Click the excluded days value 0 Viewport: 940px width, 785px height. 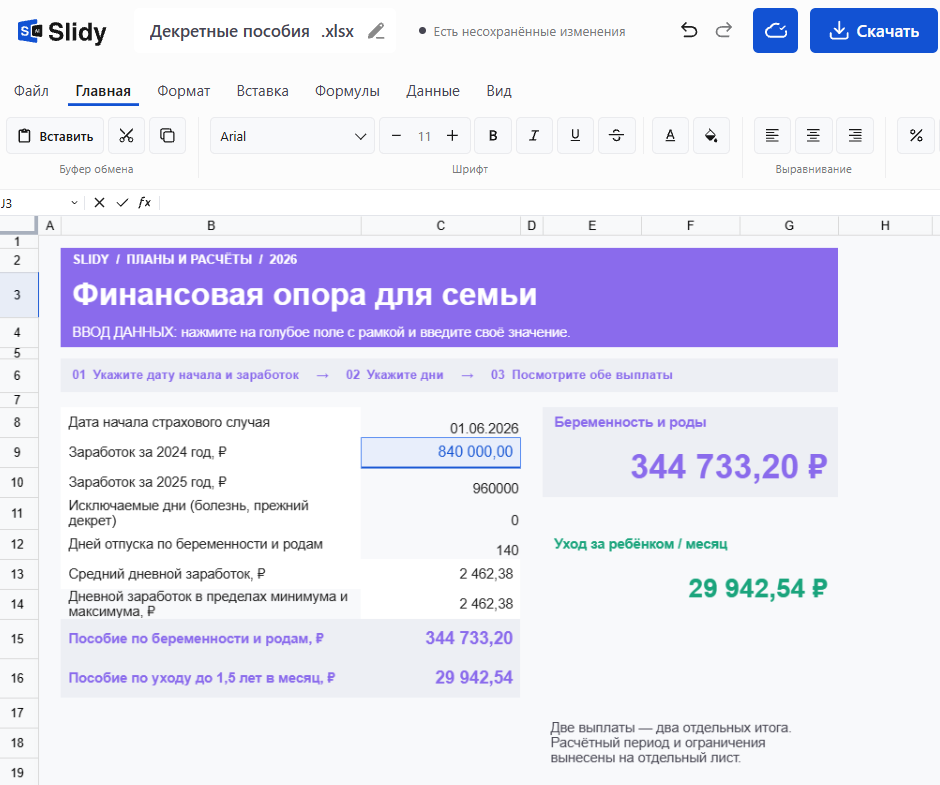click(441, 513)
